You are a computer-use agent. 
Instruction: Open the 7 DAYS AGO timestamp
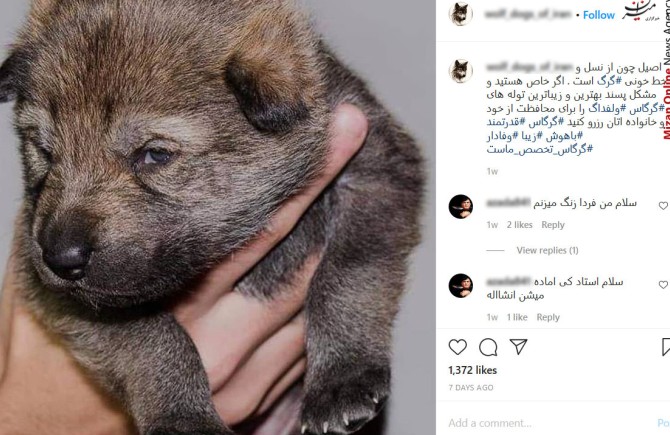471,388
